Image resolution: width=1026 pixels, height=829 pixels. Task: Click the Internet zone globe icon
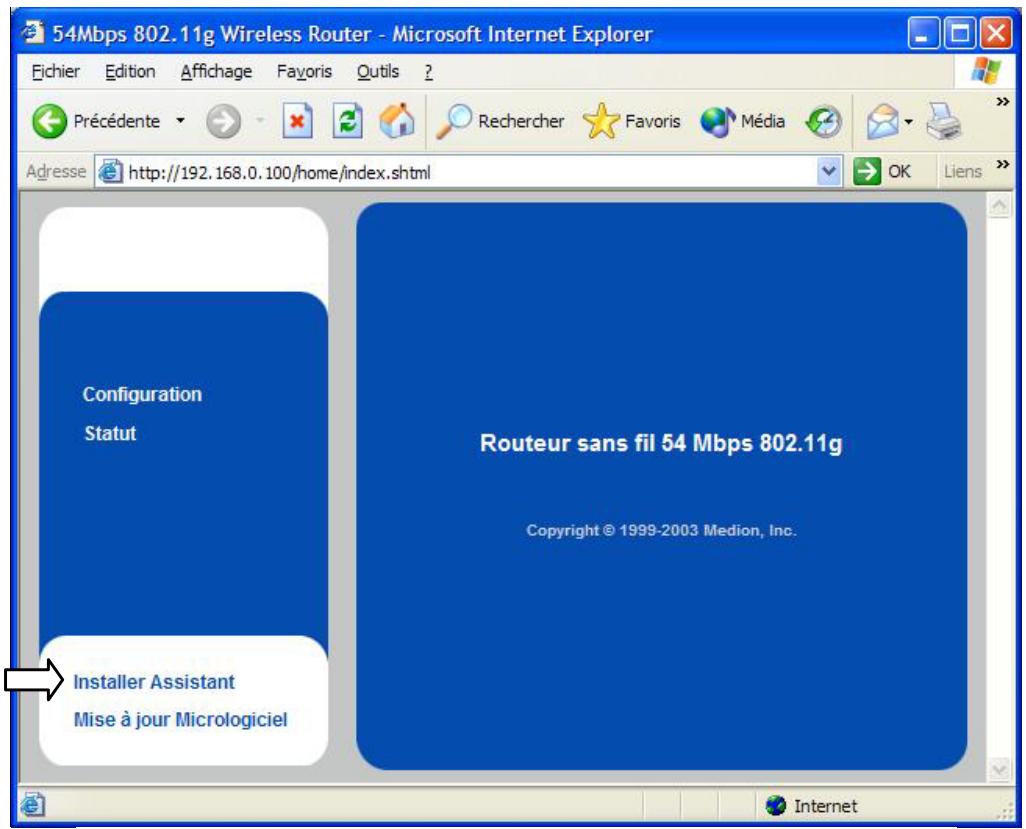(x=775, y=805)
